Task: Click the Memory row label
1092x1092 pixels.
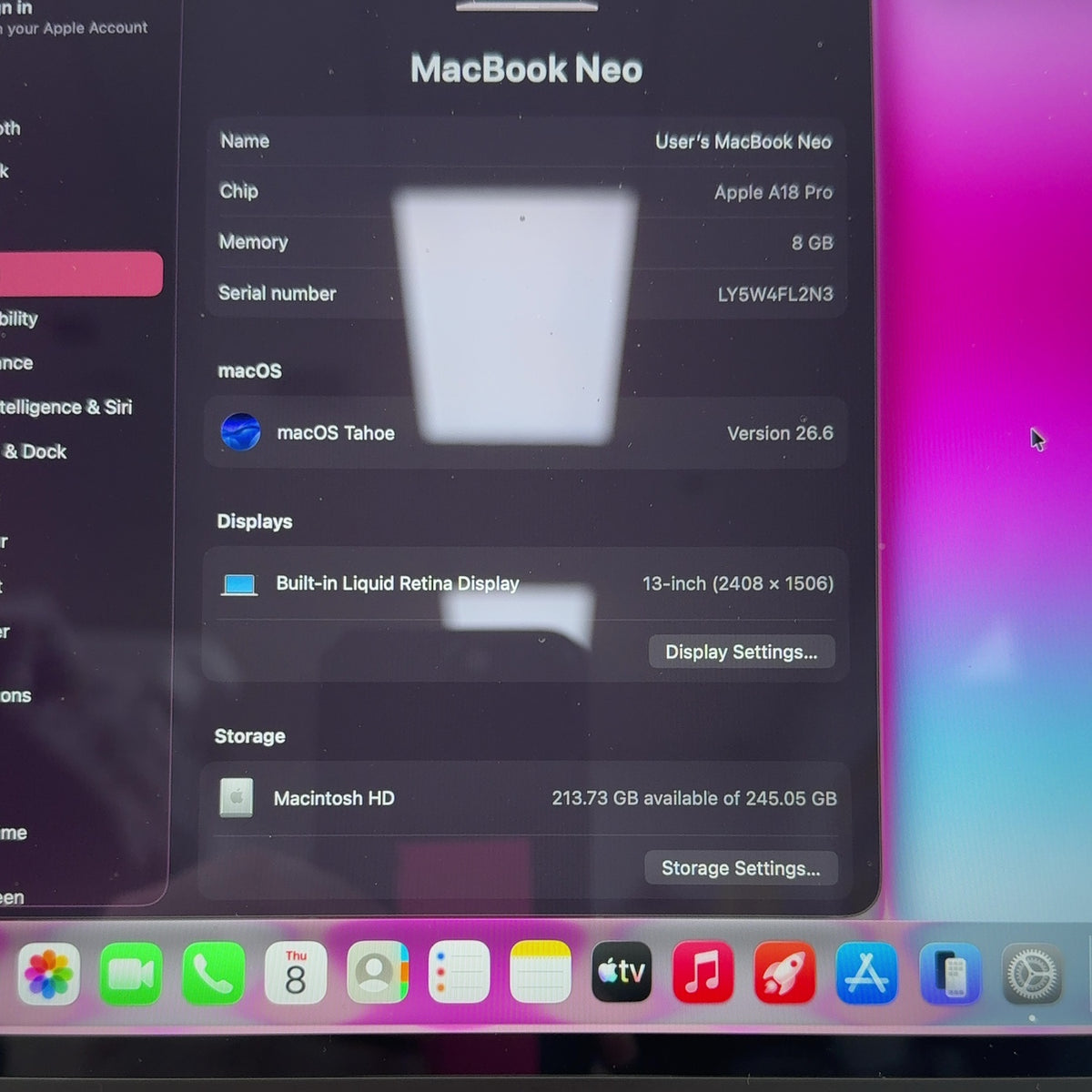Action: pyautogui.click(x=253, y=242)
